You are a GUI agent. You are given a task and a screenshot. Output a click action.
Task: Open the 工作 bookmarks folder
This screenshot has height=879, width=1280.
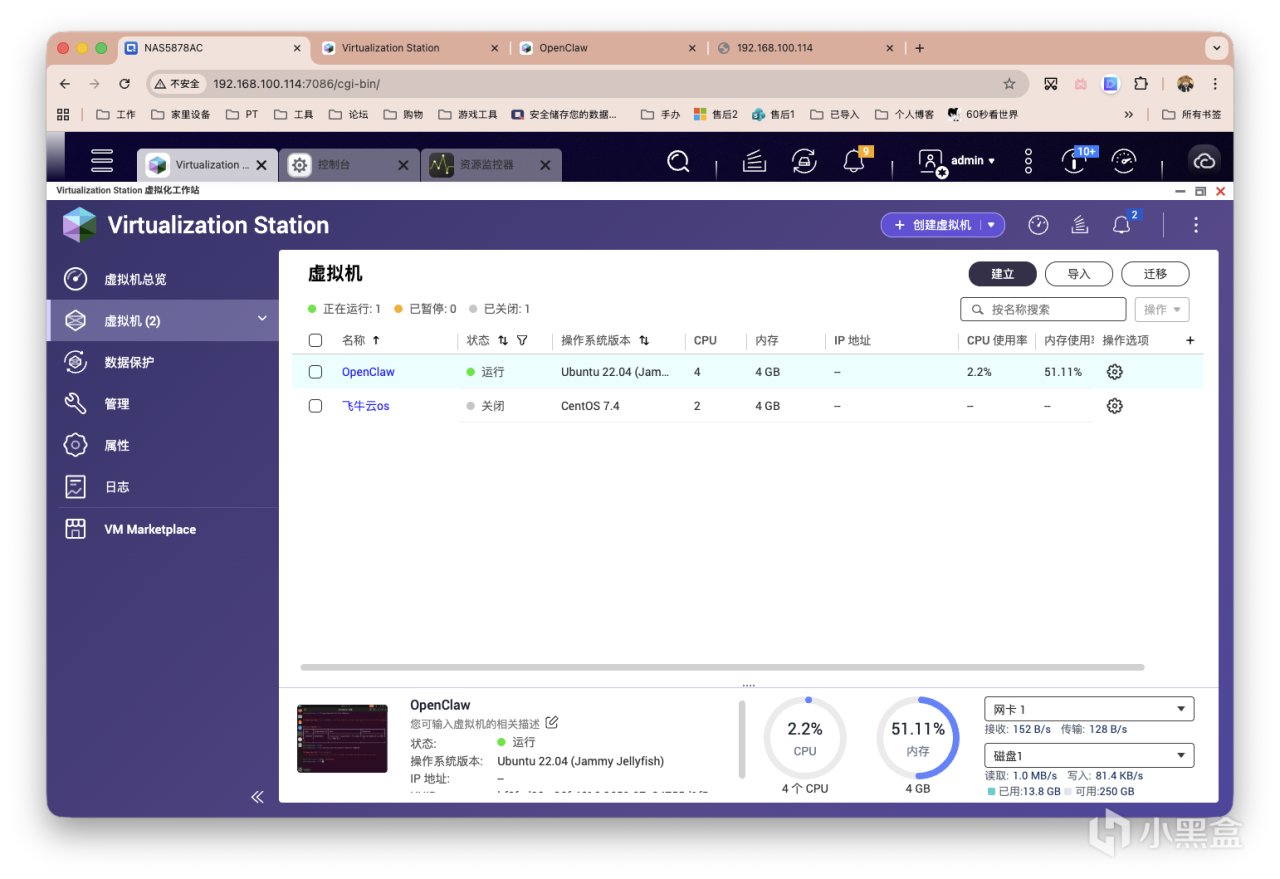click(x=116, y=114)
